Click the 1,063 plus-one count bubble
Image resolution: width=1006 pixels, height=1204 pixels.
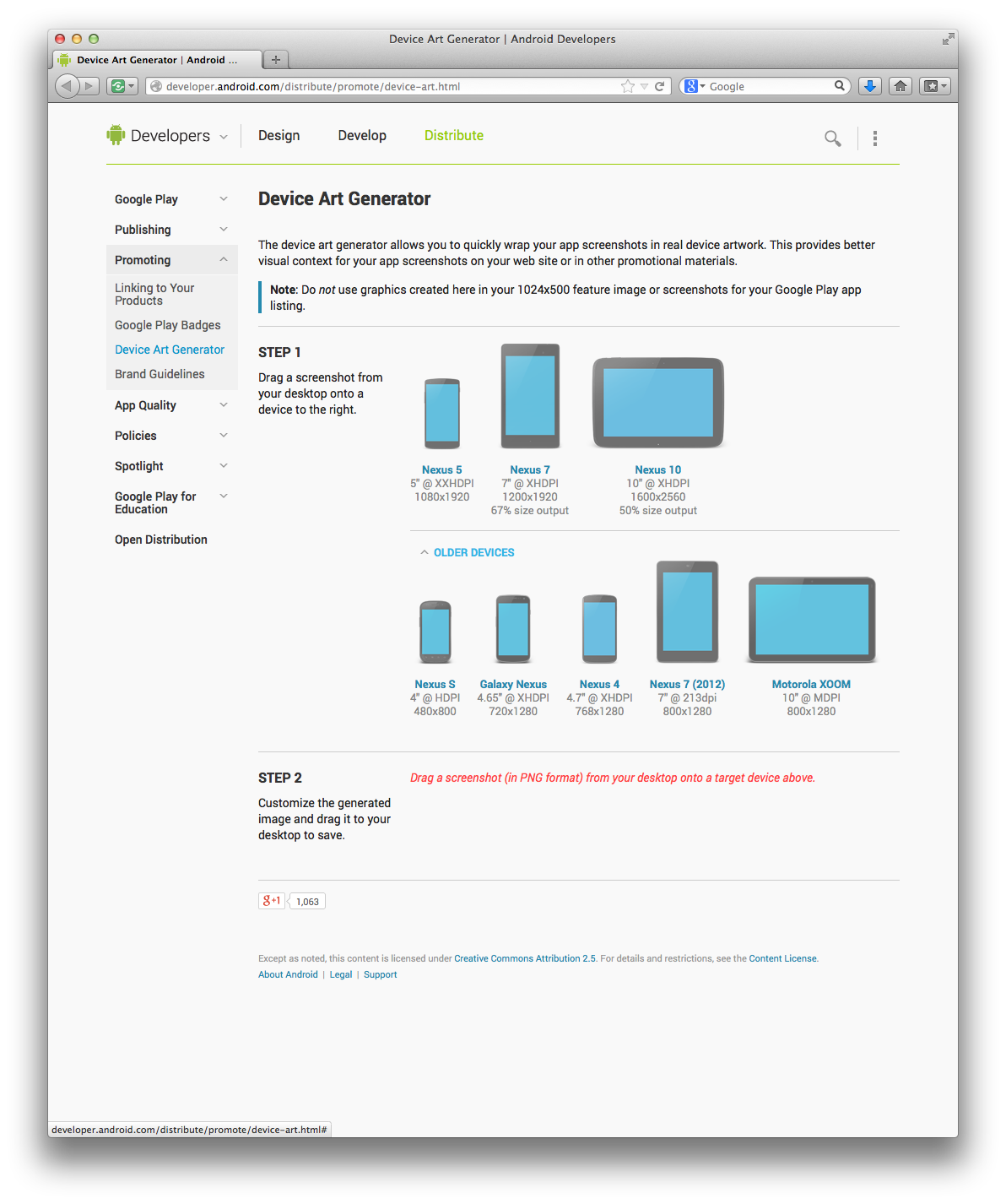click(x=307, y=902)
